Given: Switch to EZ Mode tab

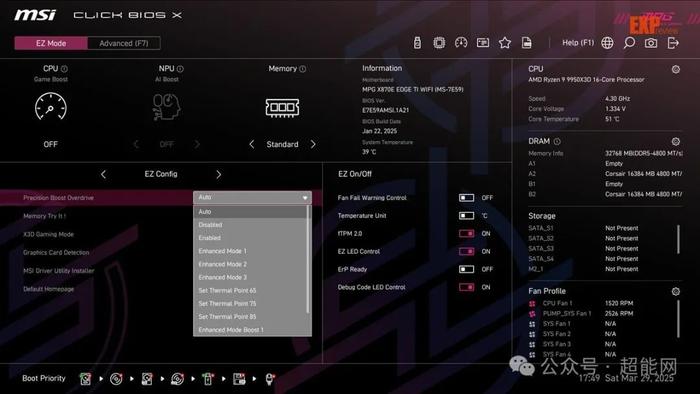Looking at the screenshot, I should pyautogui.click(x=51, y=43).
